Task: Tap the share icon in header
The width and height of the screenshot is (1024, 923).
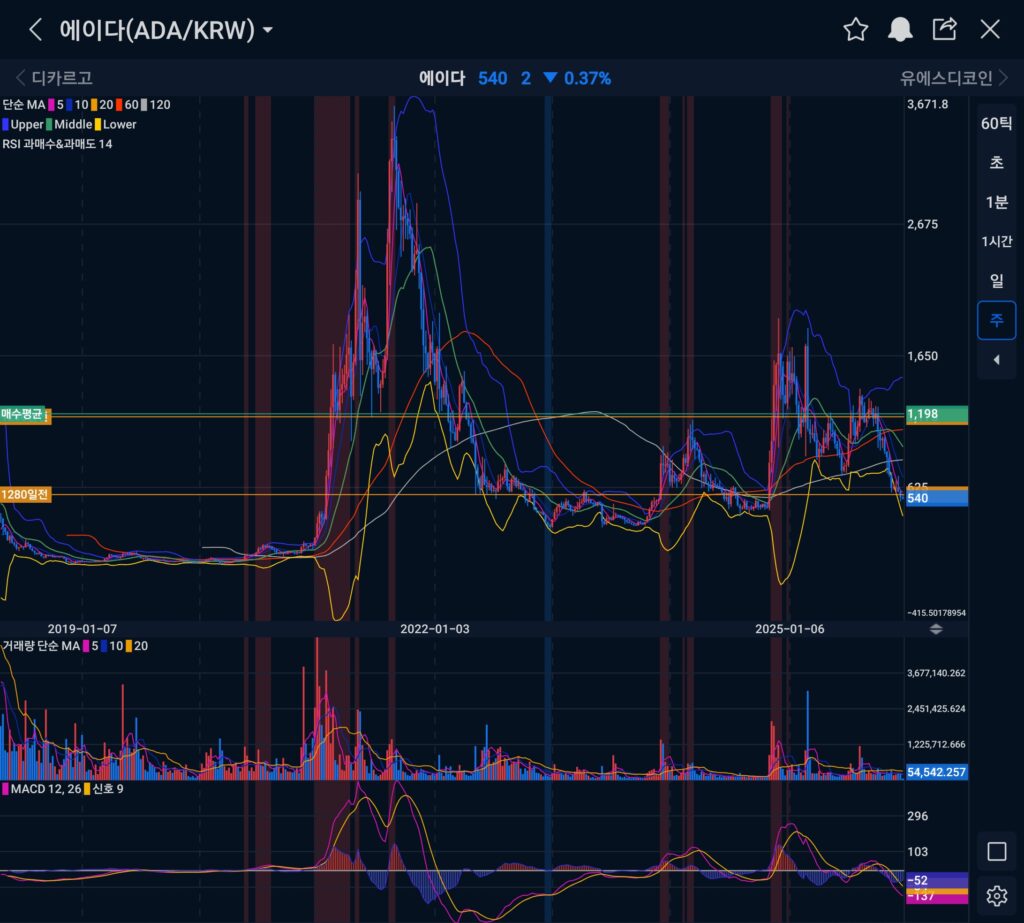Action: (x=944, y=29)
